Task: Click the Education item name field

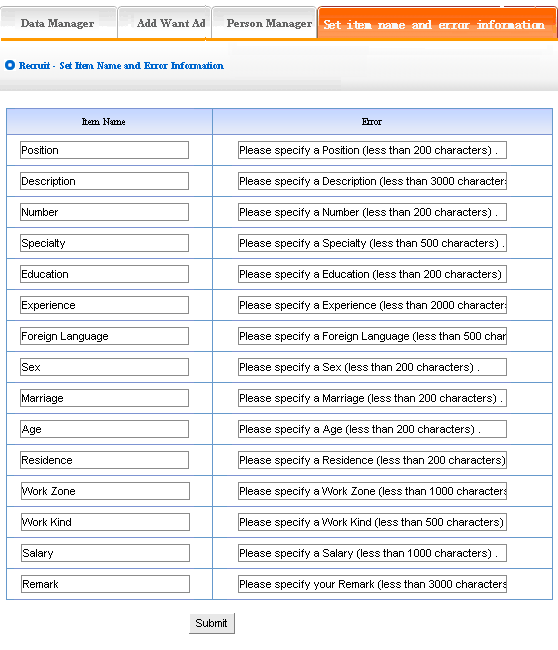Action: coord(104,274)
